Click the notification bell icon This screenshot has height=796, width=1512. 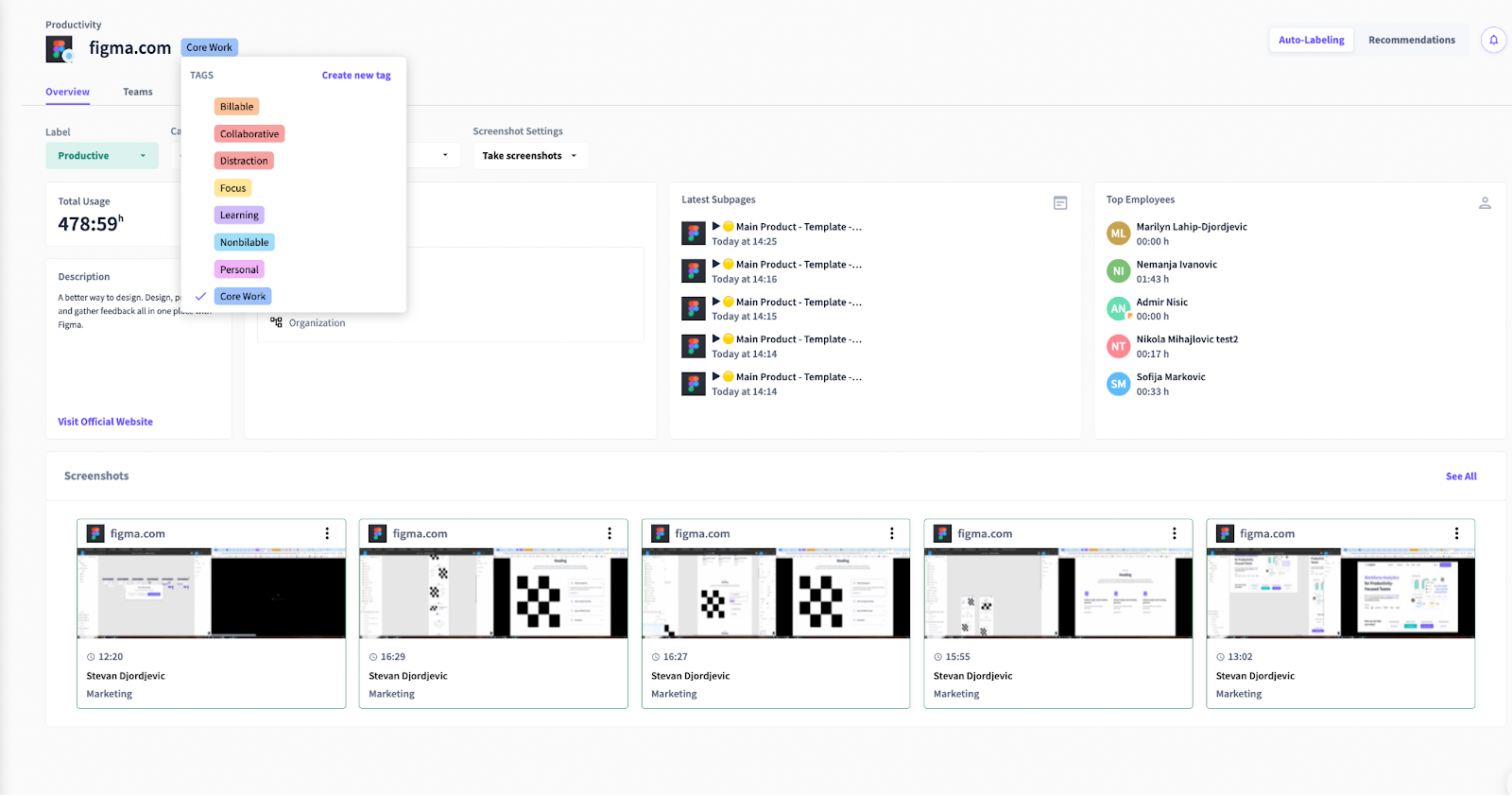[x=1493, y=40]
